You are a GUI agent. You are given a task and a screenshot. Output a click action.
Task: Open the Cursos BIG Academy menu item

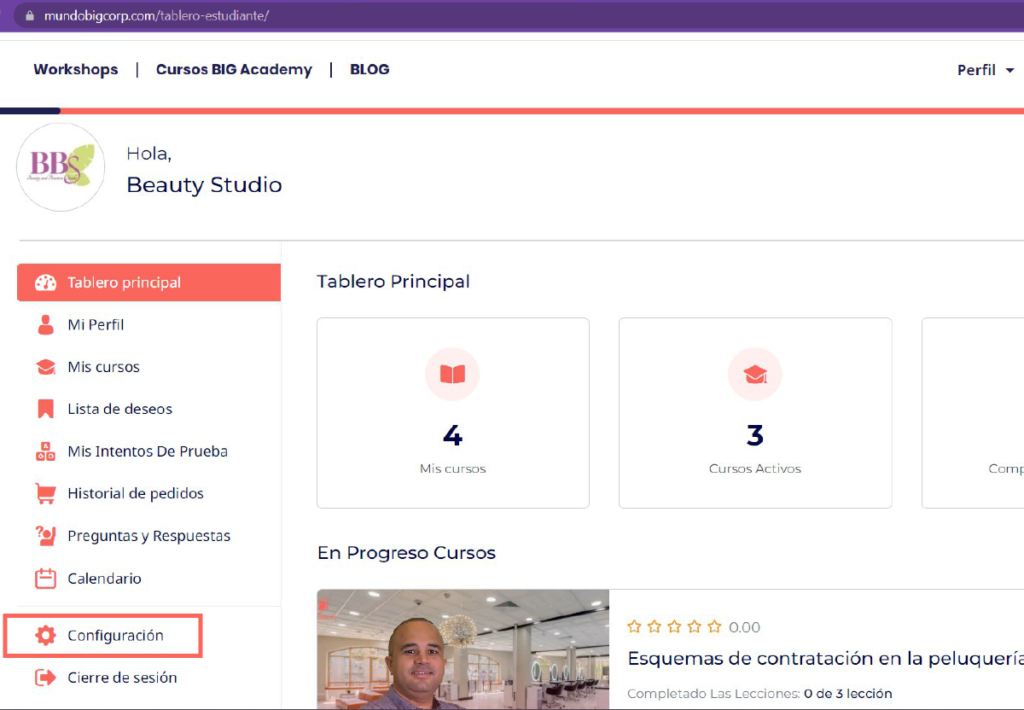(234, 69)
